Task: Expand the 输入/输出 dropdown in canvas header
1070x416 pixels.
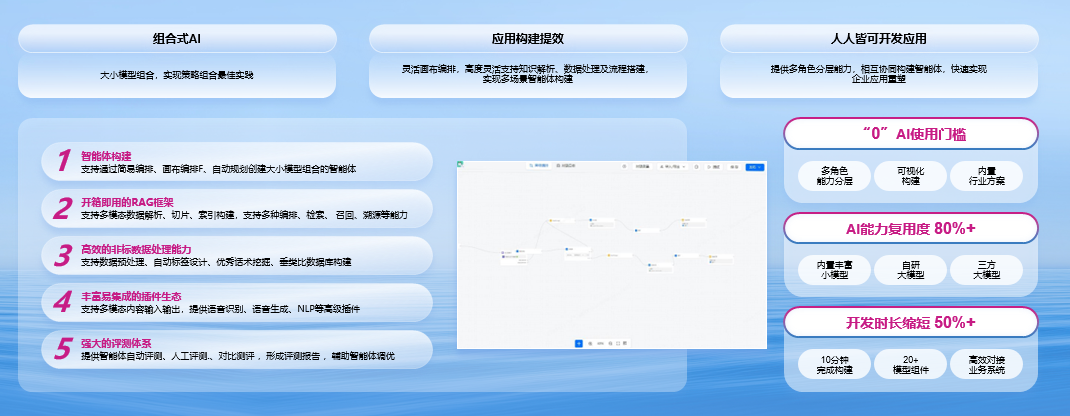Action: click(x=672, y=166)
